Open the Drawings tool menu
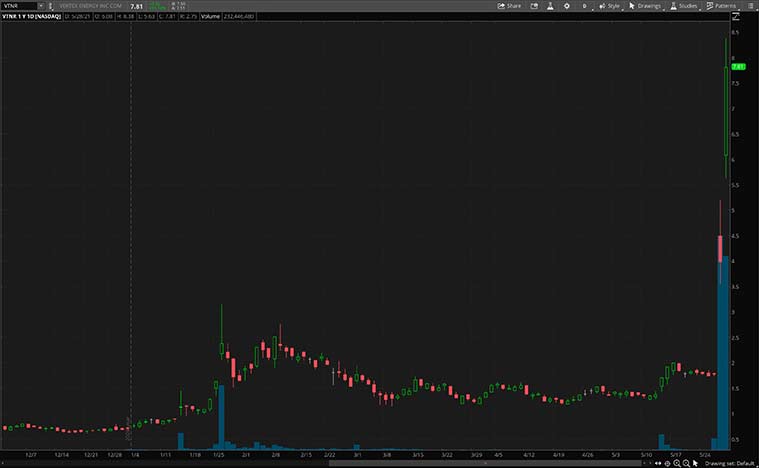This screenshot has width=759, height=468. [x=645, y=6]
